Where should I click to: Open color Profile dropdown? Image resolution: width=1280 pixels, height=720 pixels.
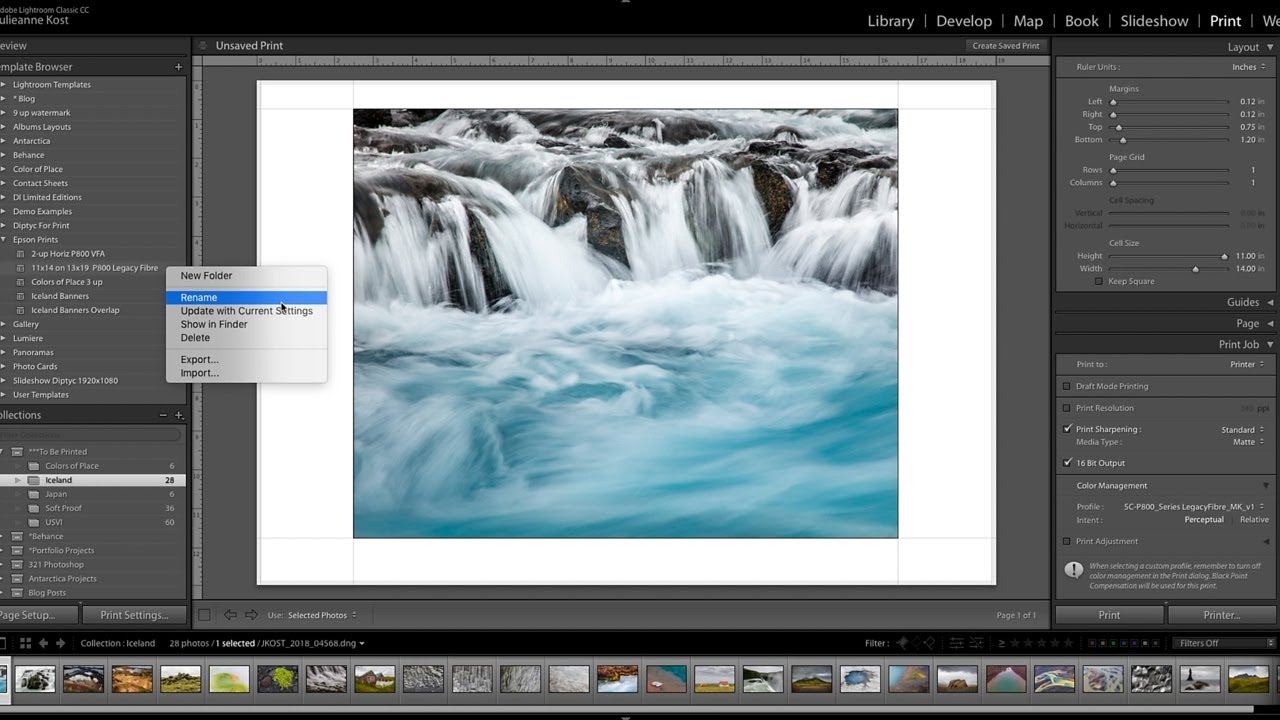1193,507
